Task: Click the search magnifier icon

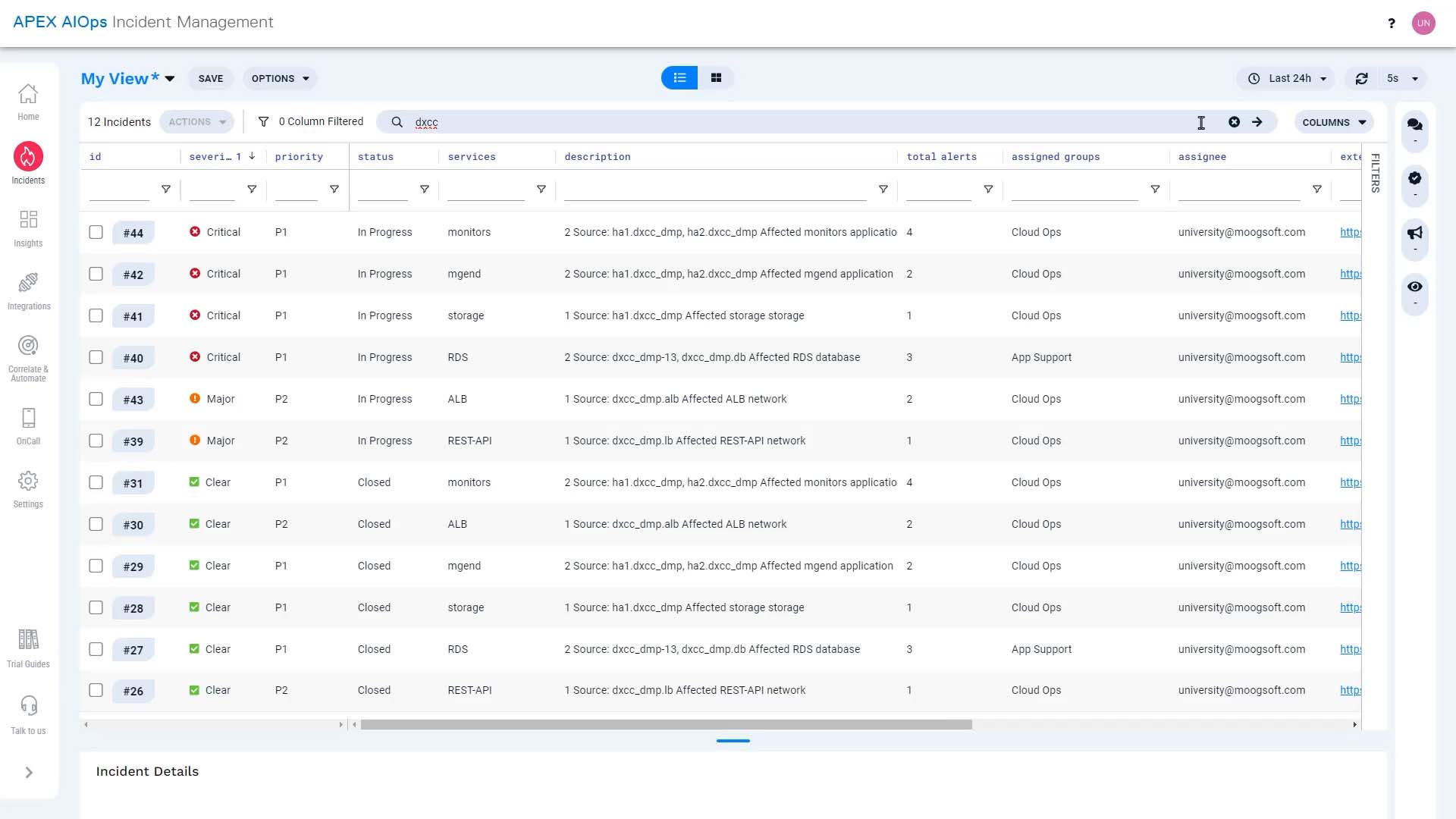Action: tap(397, 122)
